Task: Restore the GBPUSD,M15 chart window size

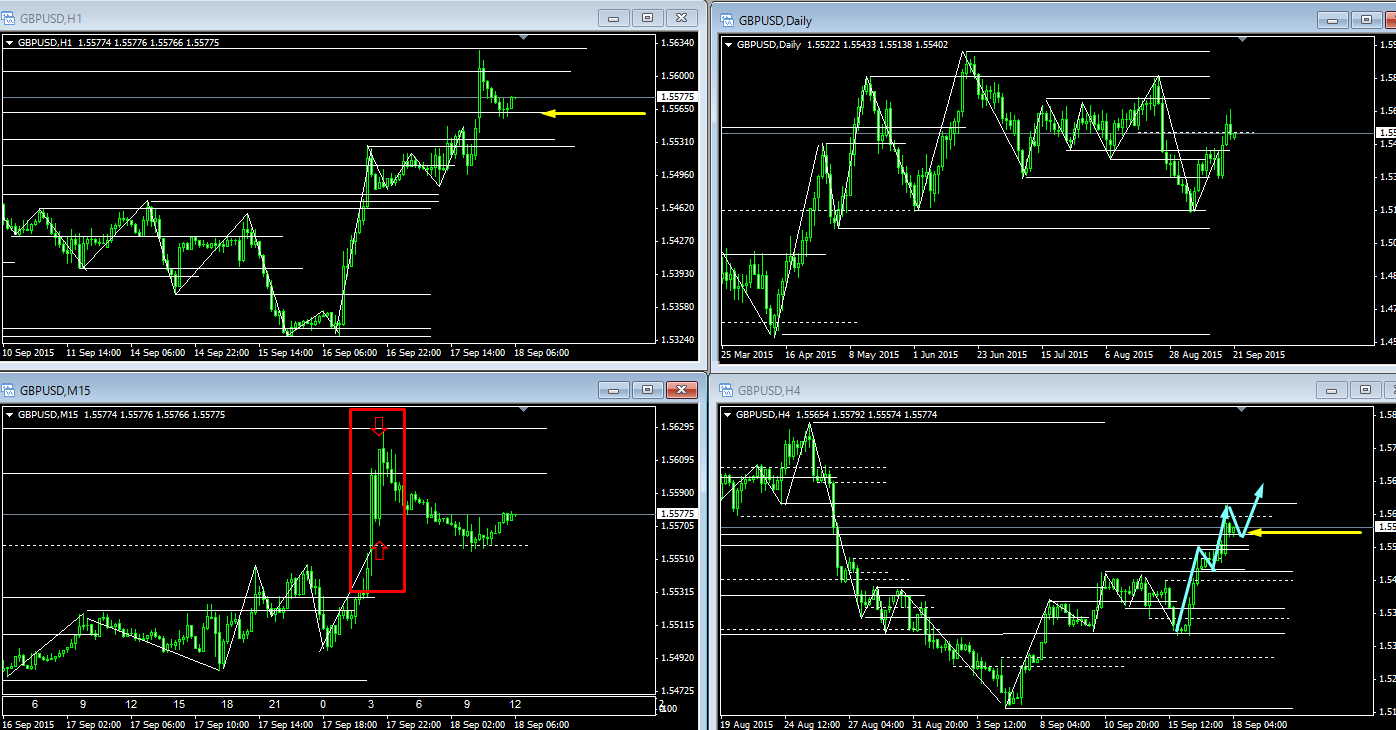Action: click(x=647, y=390)
